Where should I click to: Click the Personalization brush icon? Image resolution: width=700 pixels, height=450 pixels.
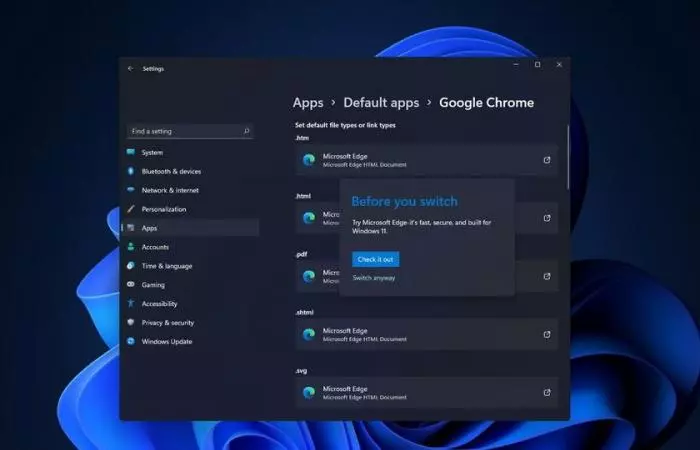pyautogui.click(x=131, y=209)
